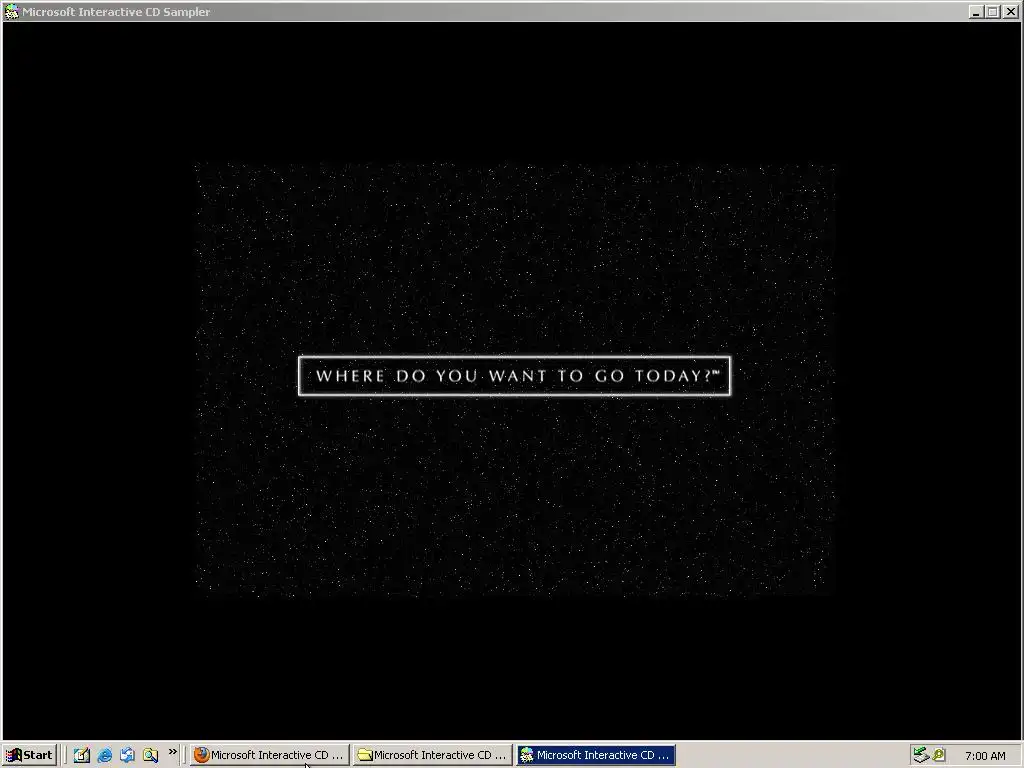Click the 7:00 AM clock
This screenshot has height=768, width=1024.
(x=985, y=756)
